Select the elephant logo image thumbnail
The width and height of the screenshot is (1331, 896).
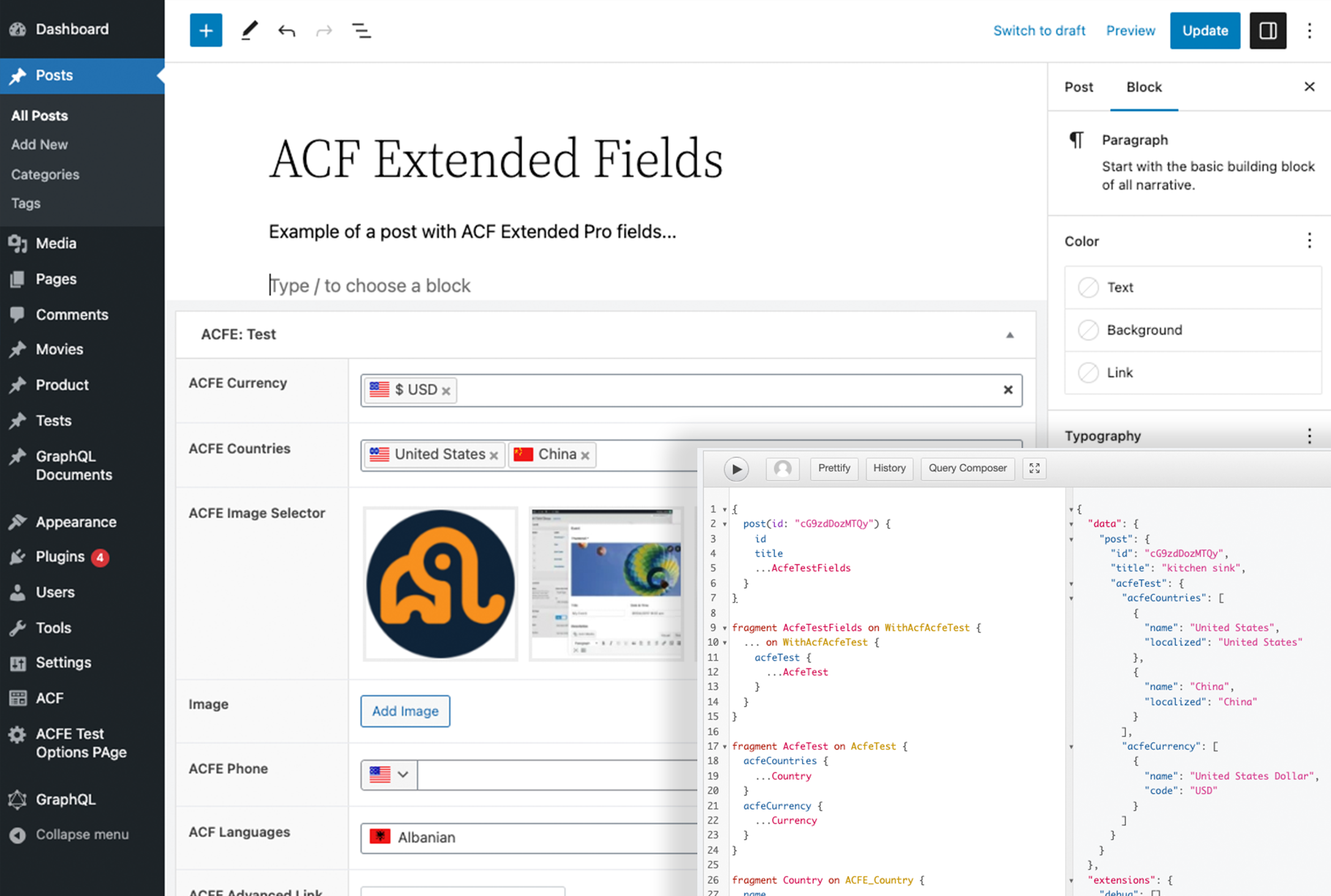coord(440,583)
